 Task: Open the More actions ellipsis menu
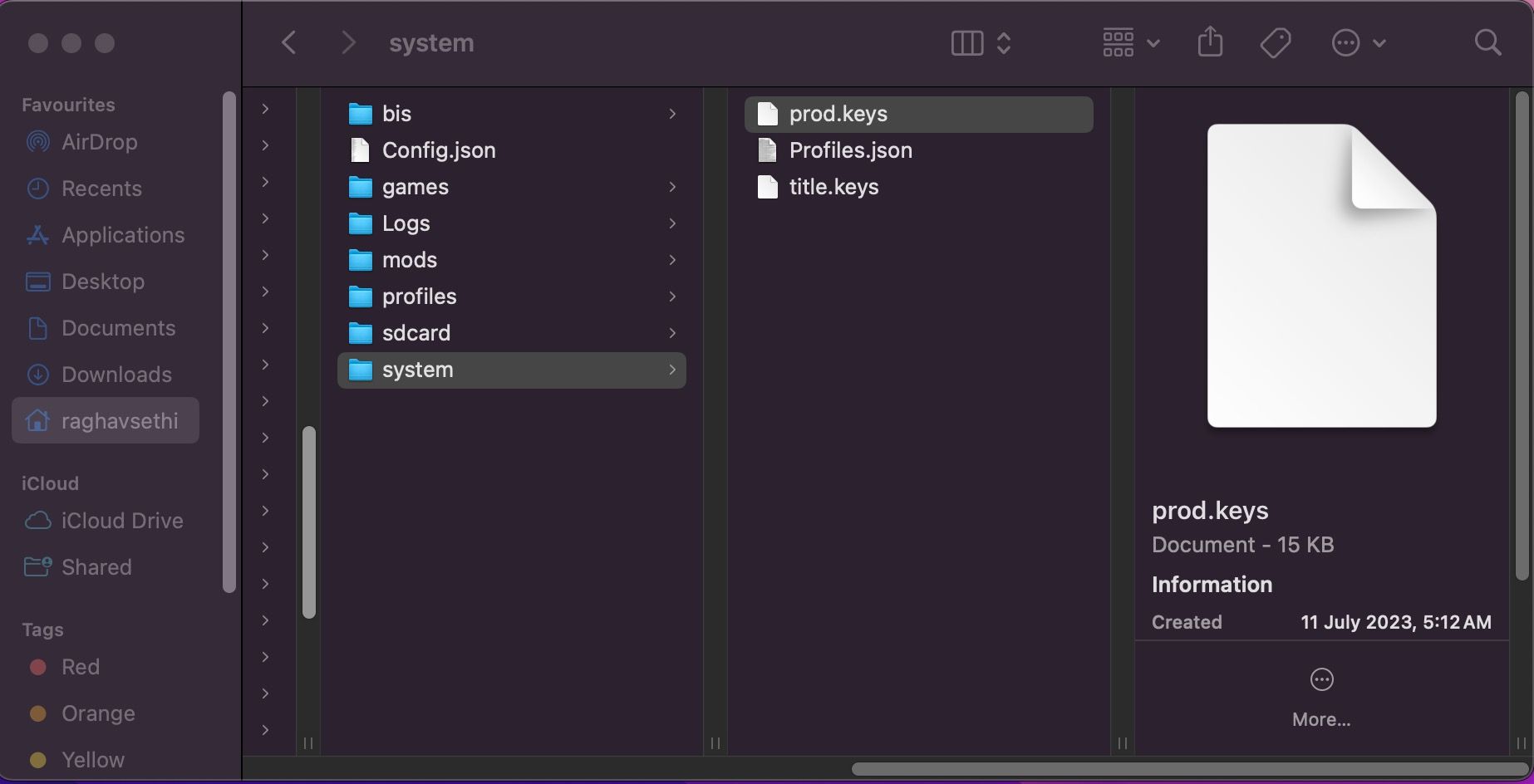tap(1358, 42)
